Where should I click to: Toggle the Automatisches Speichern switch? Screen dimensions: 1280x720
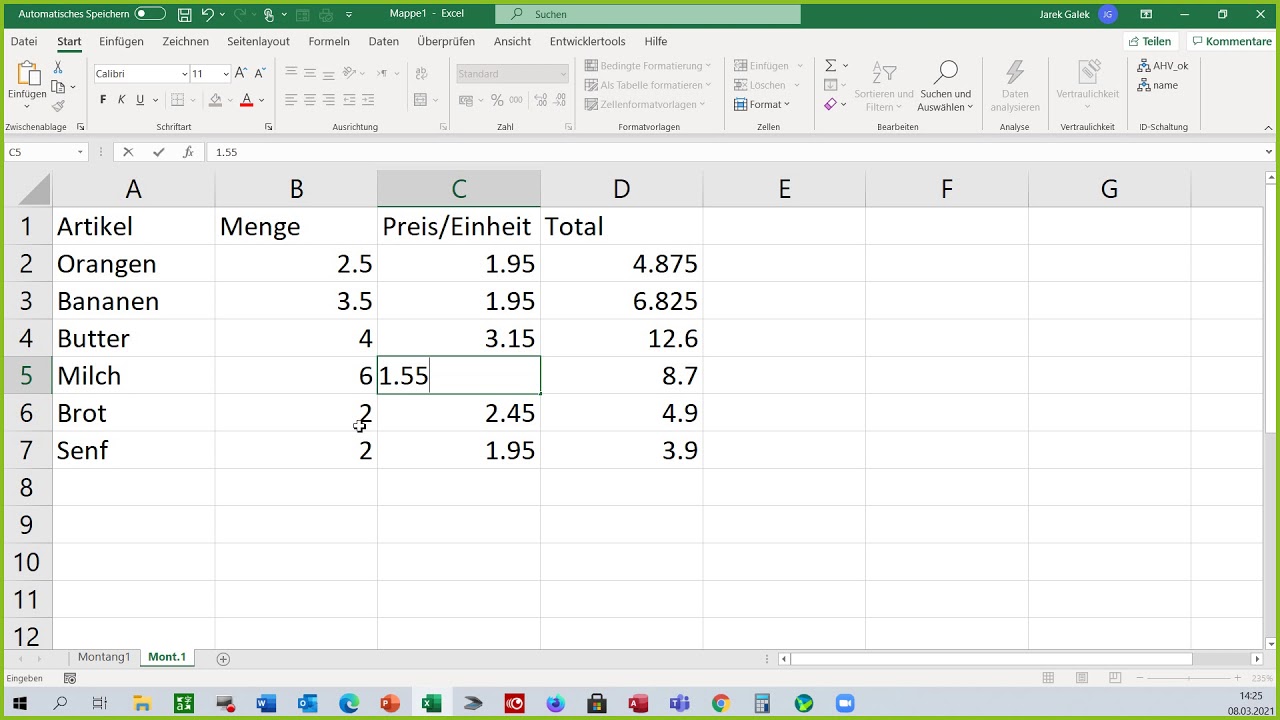[x=150, y=14]
